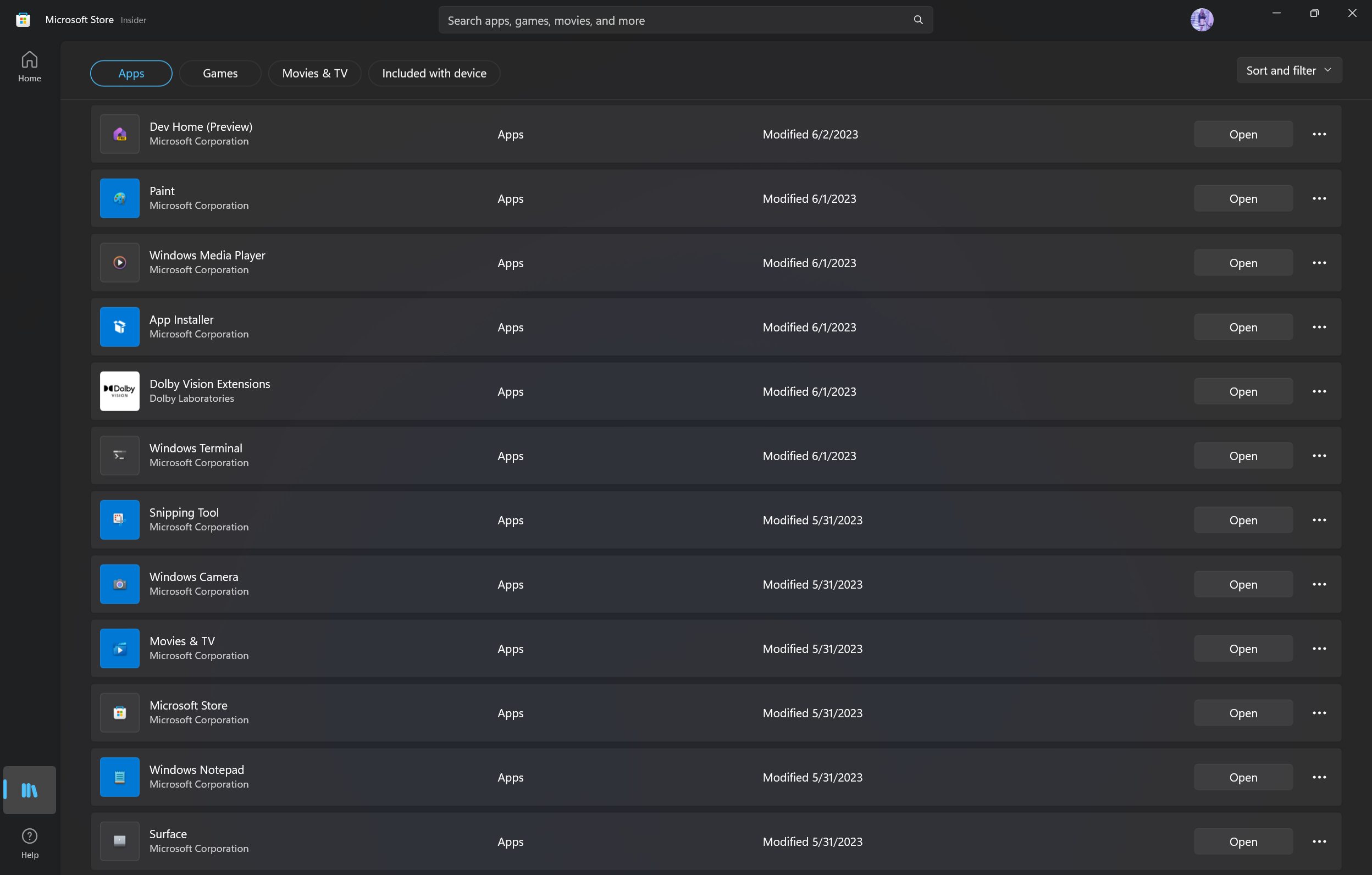Select the search magnifier icon
Screen dimensions: 1372x875
[917, 19]
